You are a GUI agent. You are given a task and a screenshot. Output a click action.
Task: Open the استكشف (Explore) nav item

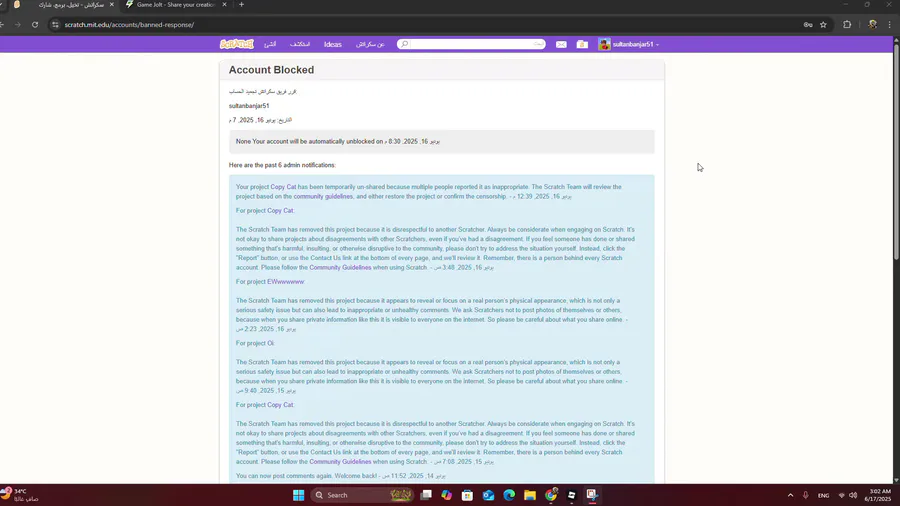click(300, 44)
